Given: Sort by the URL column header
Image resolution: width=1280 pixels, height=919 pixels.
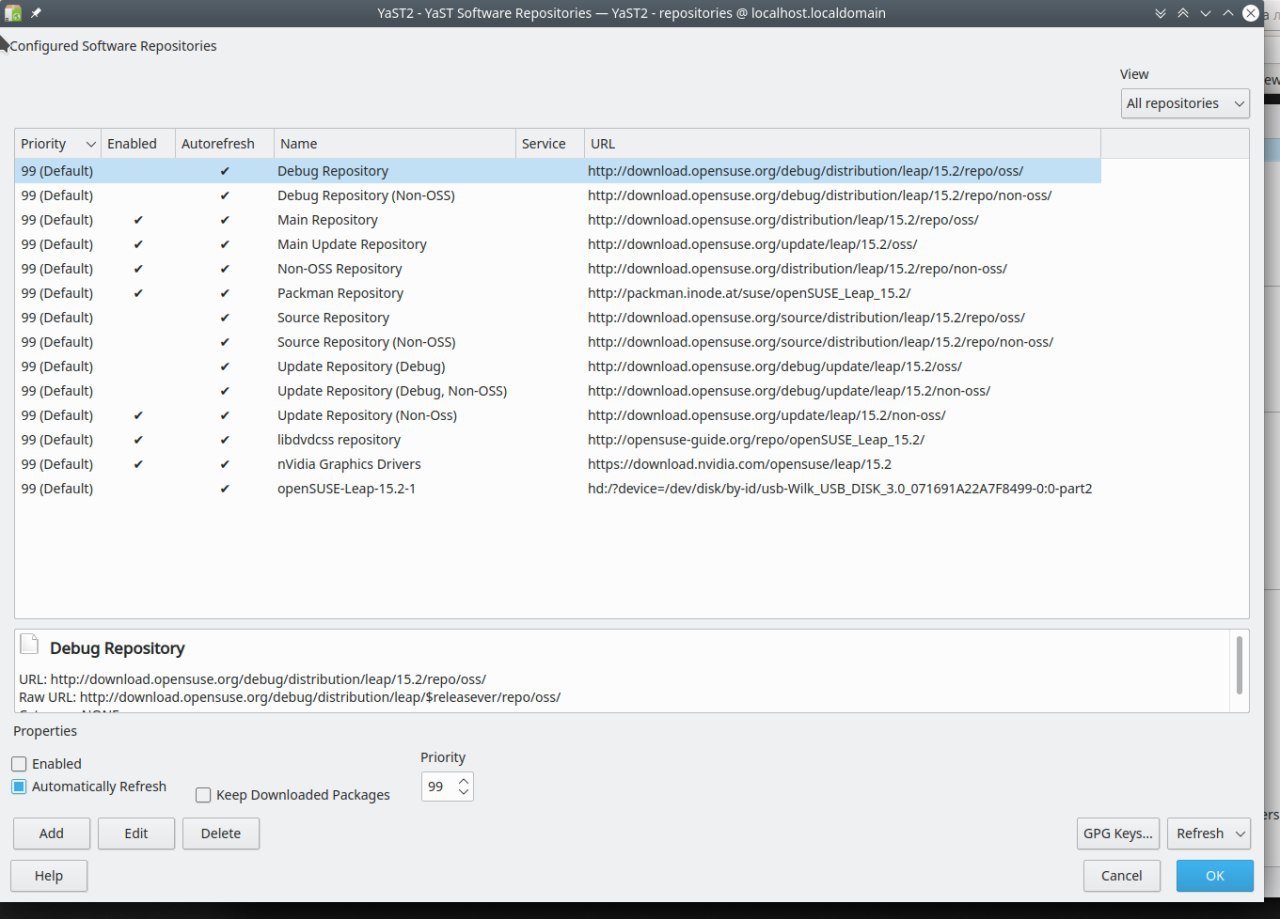Looking at the screenshot, I should click(x=842, y=143).
